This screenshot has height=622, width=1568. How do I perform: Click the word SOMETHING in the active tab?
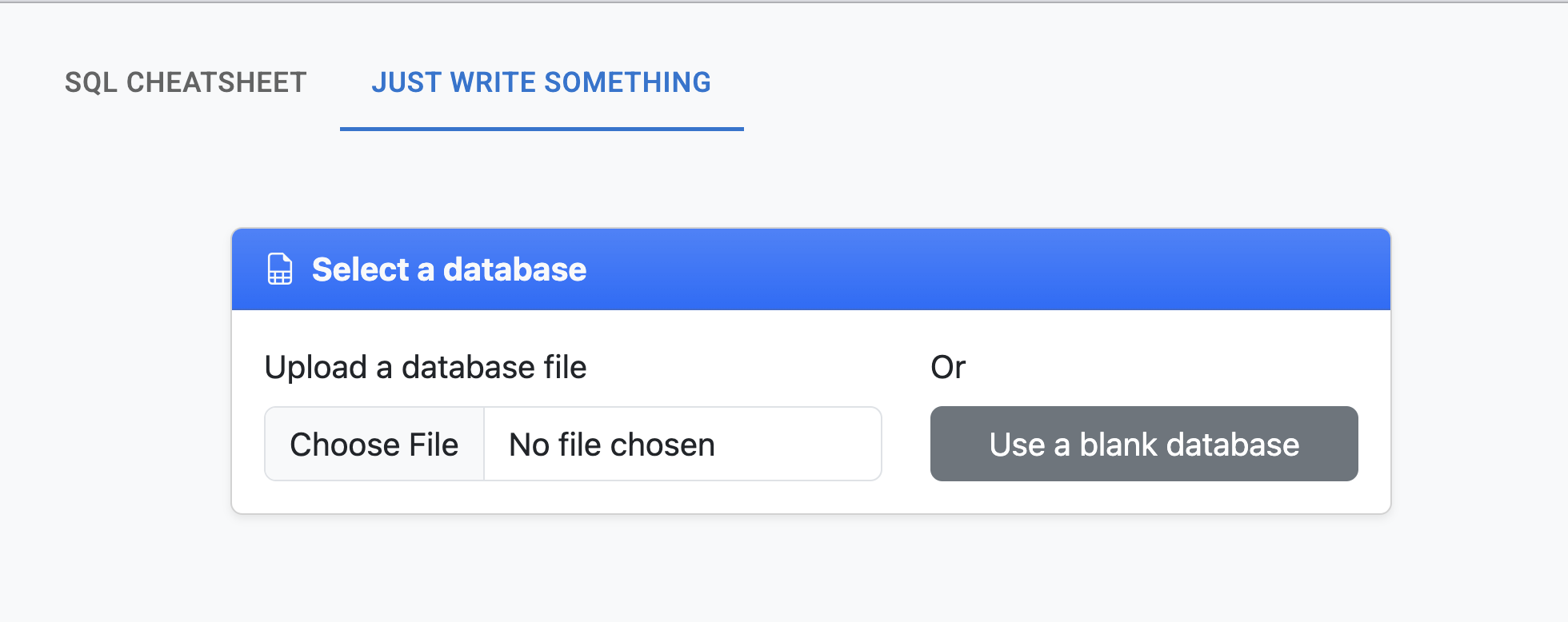click(x=627, y=82)
